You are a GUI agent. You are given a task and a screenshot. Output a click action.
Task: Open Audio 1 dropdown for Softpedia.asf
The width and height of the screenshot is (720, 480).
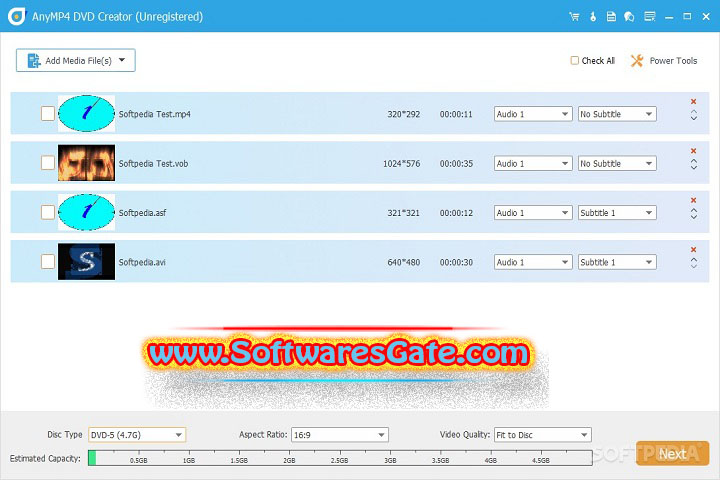click(x=533, y=213)
